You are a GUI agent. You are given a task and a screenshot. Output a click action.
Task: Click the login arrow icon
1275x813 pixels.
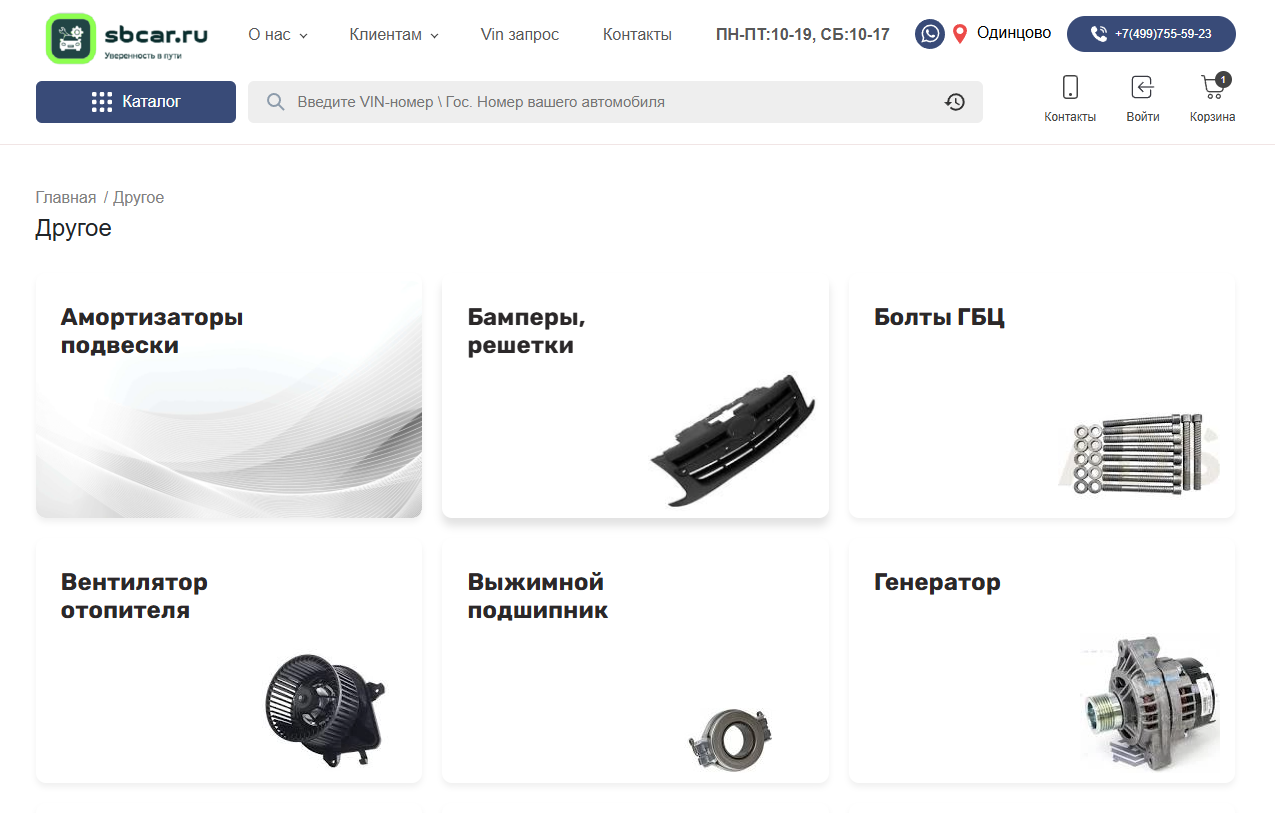coord(1142,87)
